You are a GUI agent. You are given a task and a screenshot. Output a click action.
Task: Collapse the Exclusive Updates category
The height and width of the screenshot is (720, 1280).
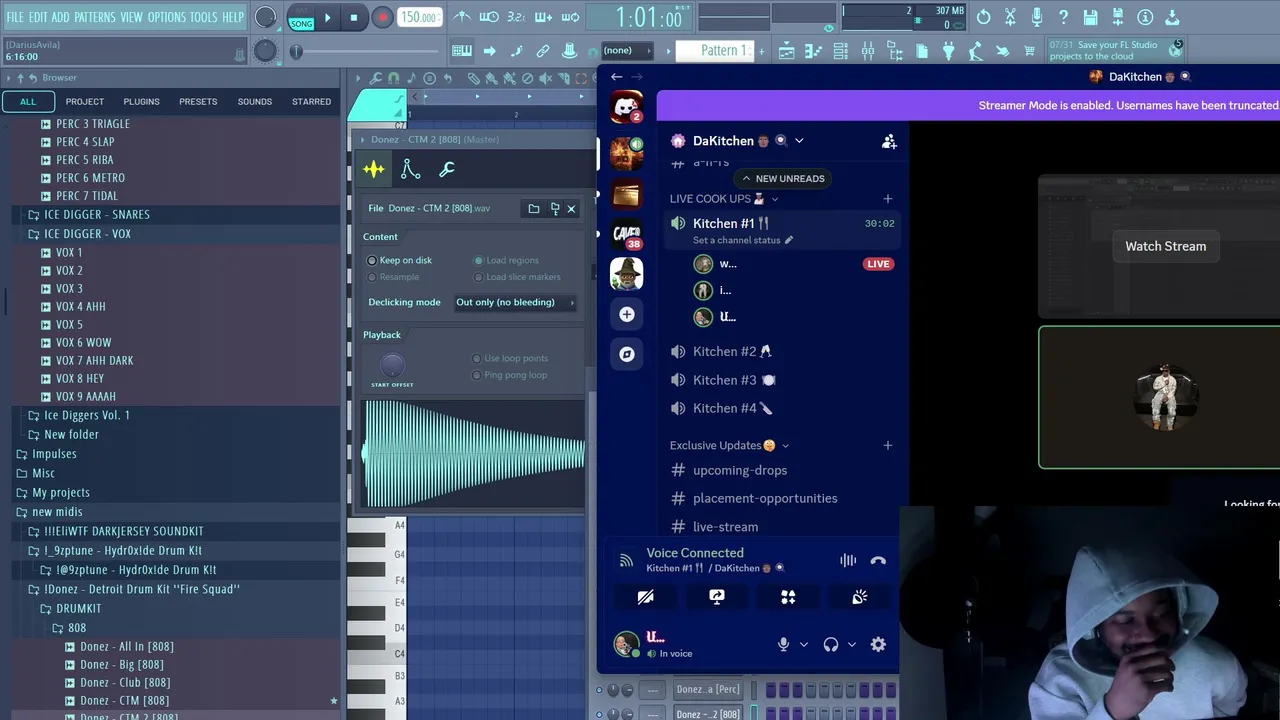(x=729, y=446)
